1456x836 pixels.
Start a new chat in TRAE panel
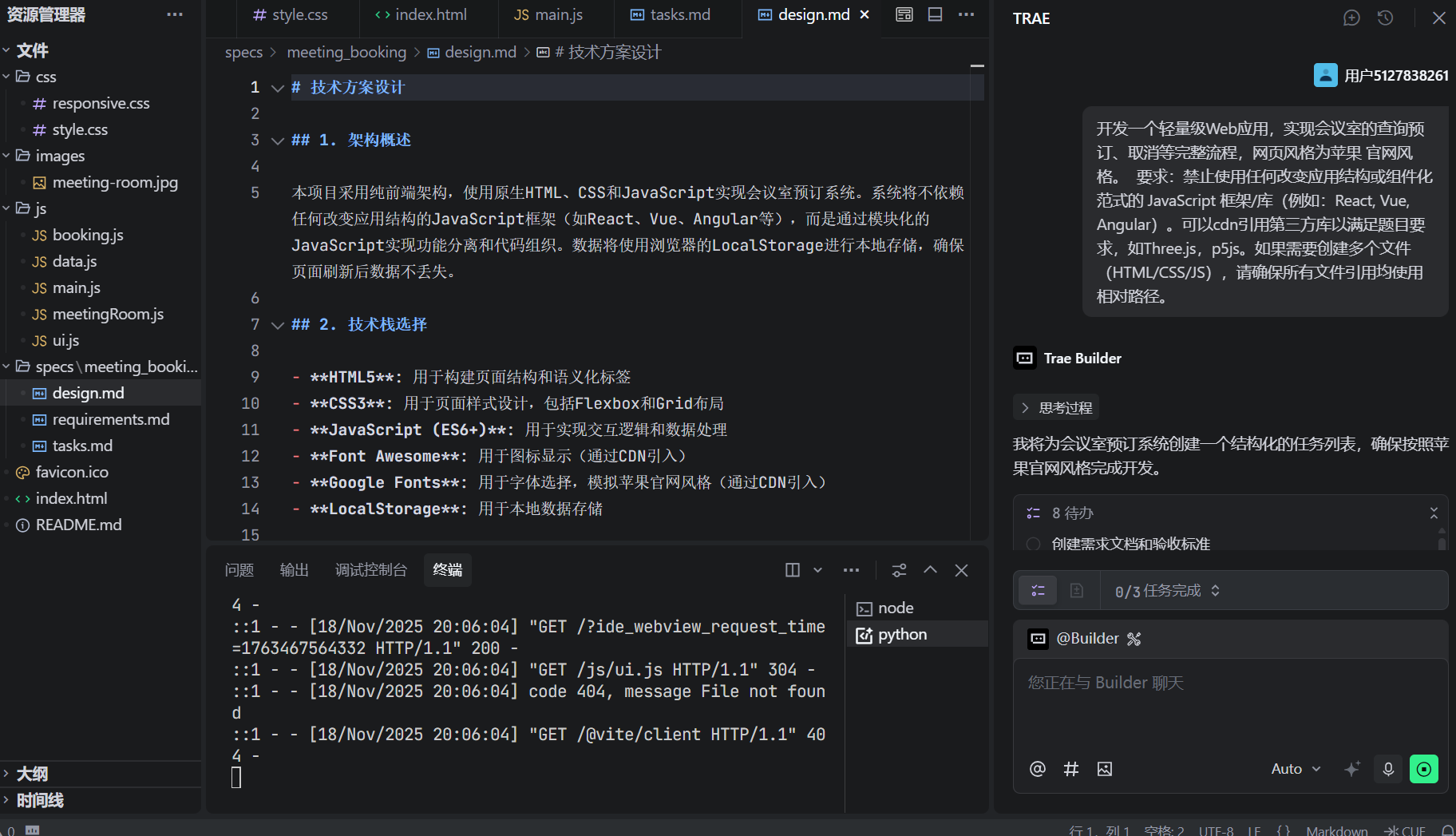[x=1351, y=18]
